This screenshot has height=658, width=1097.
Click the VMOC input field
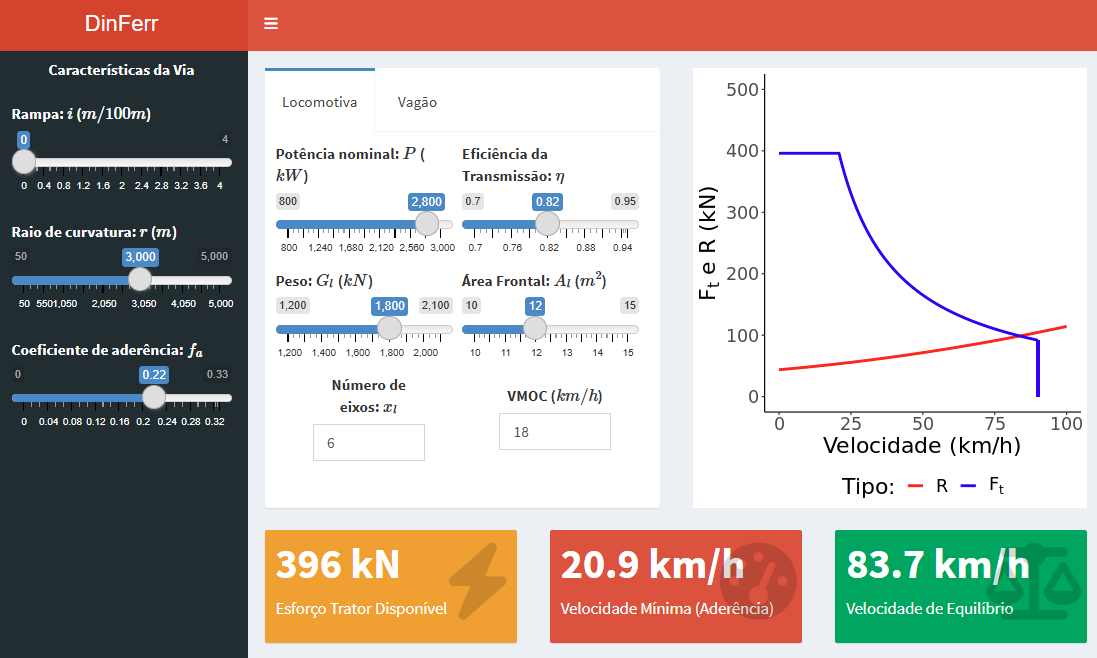(x=554, y=432)
